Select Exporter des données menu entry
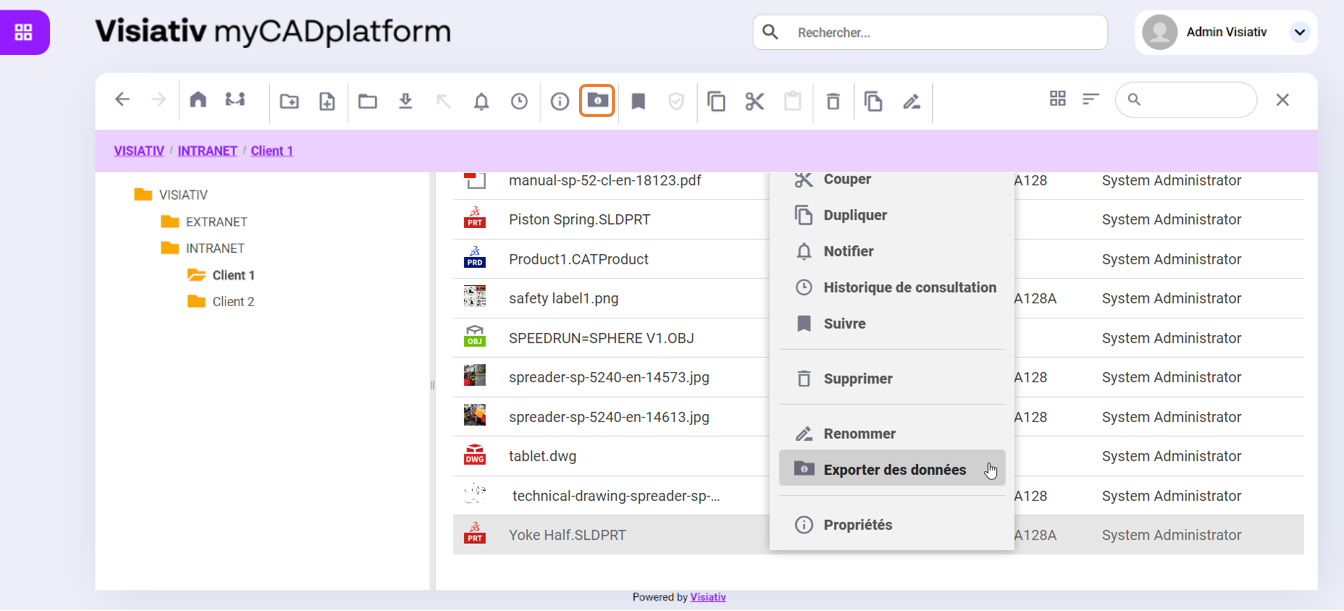 tap(894, 470)
